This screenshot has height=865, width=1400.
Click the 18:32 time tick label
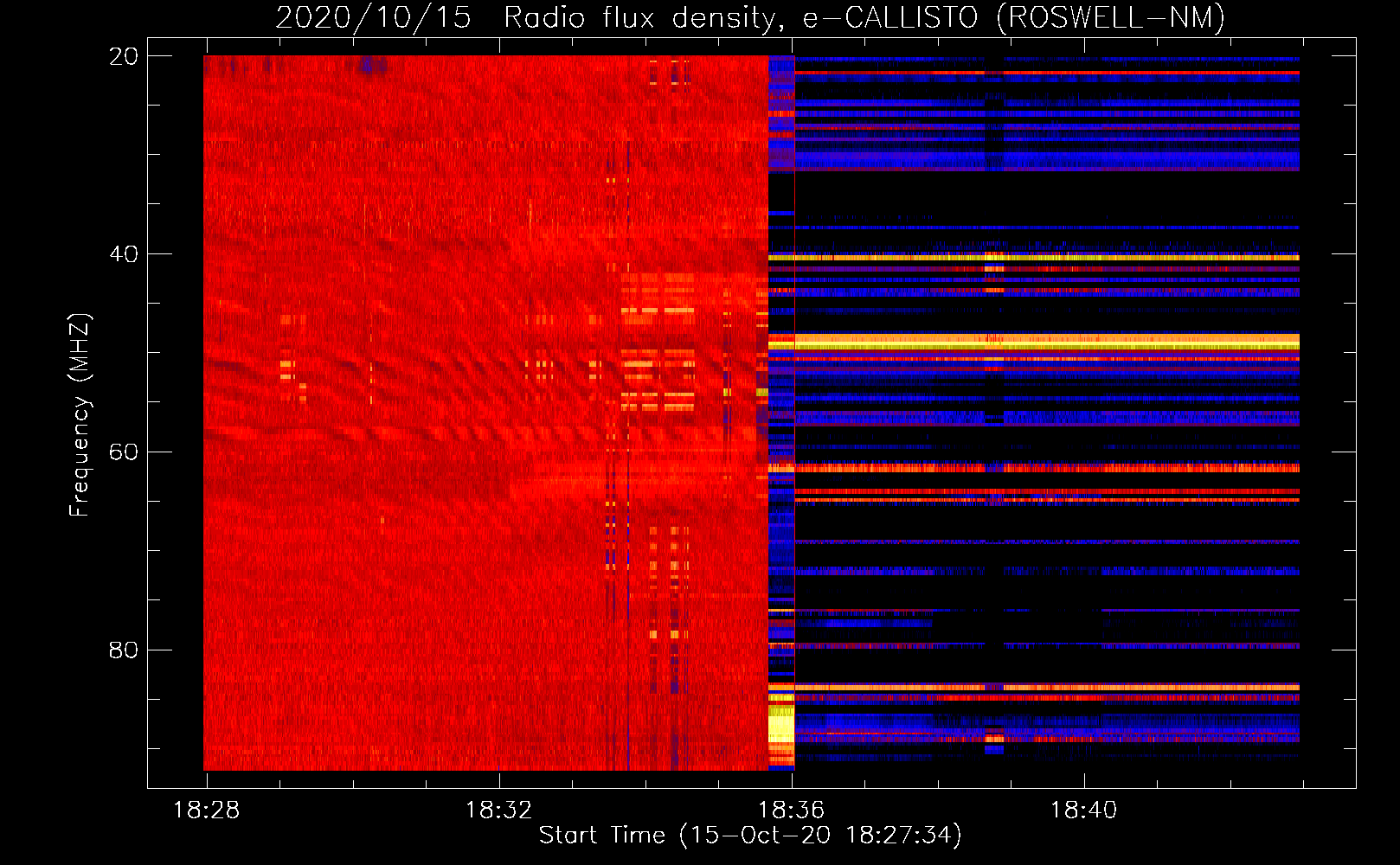coord(499,811)
